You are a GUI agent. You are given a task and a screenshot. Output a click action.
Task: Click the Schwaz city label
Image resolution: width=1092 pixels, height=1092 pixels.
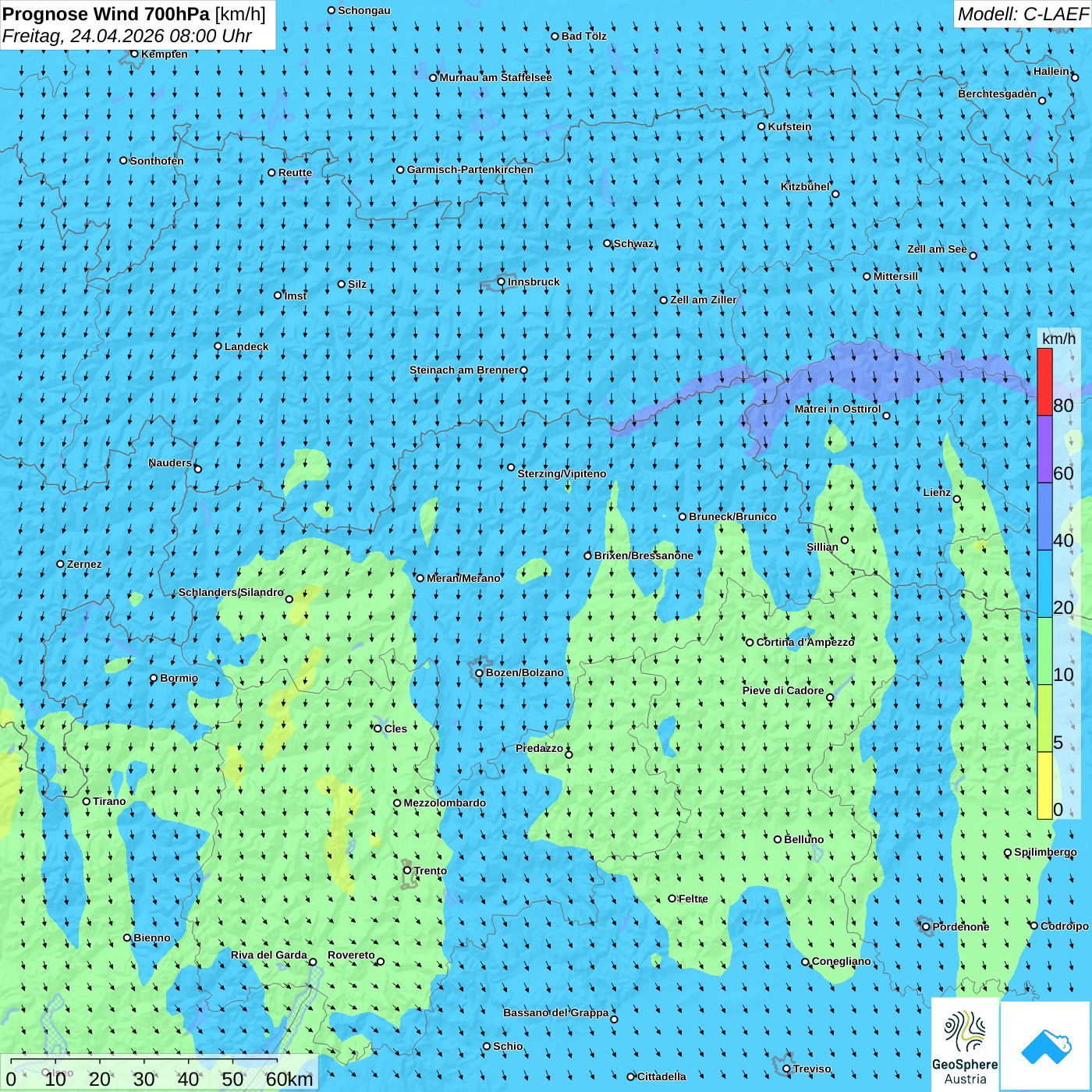tap(634, 243)
